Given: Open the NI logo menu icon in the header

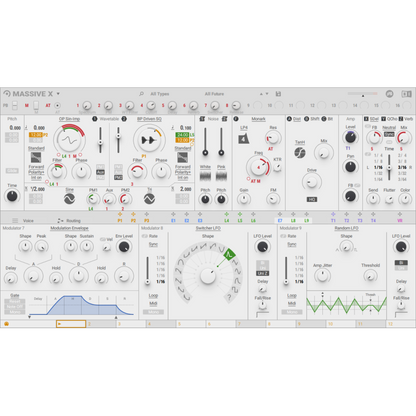Looking at the screenshot, I should (x=389, y=94).
